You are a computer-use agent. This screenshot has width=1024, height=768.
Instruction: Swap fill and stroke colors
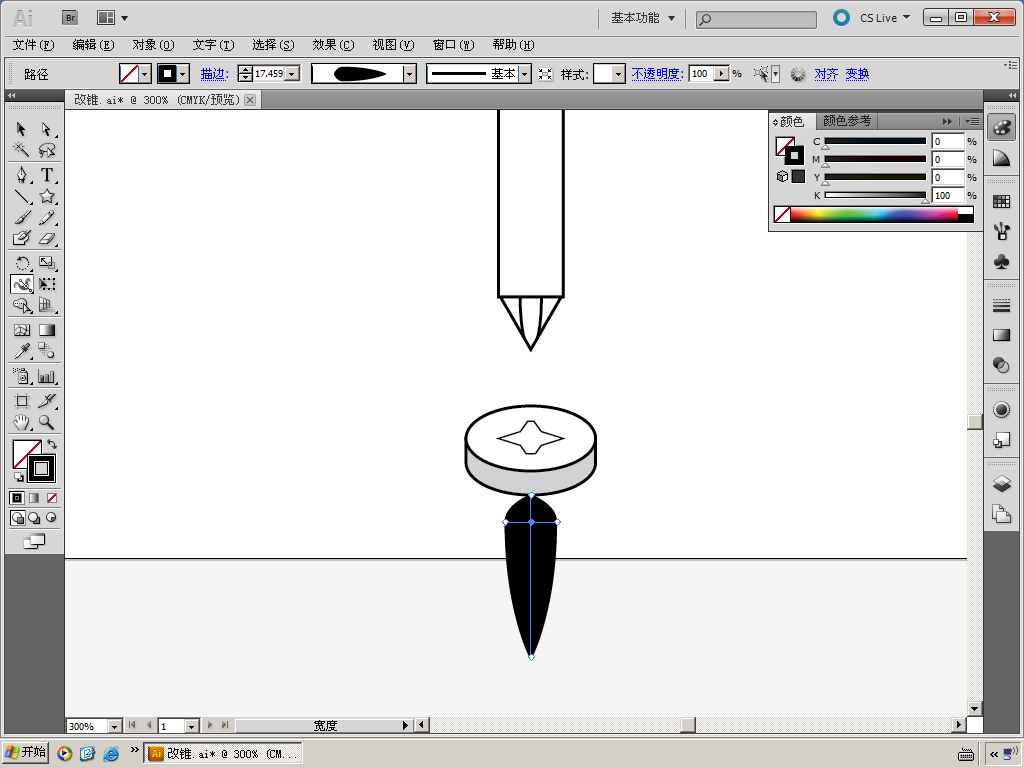[52, 444]
